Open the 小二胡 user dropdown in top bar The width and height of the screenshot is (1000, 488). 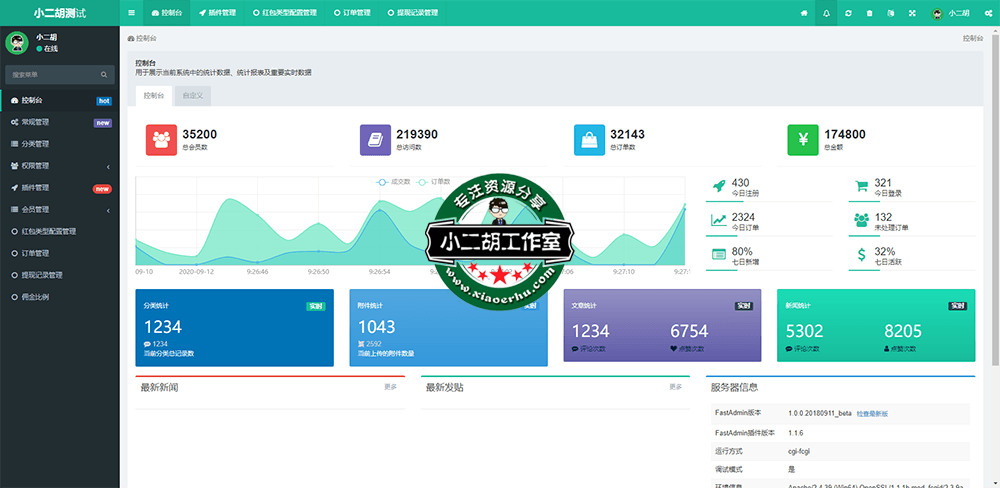point(950,13)
